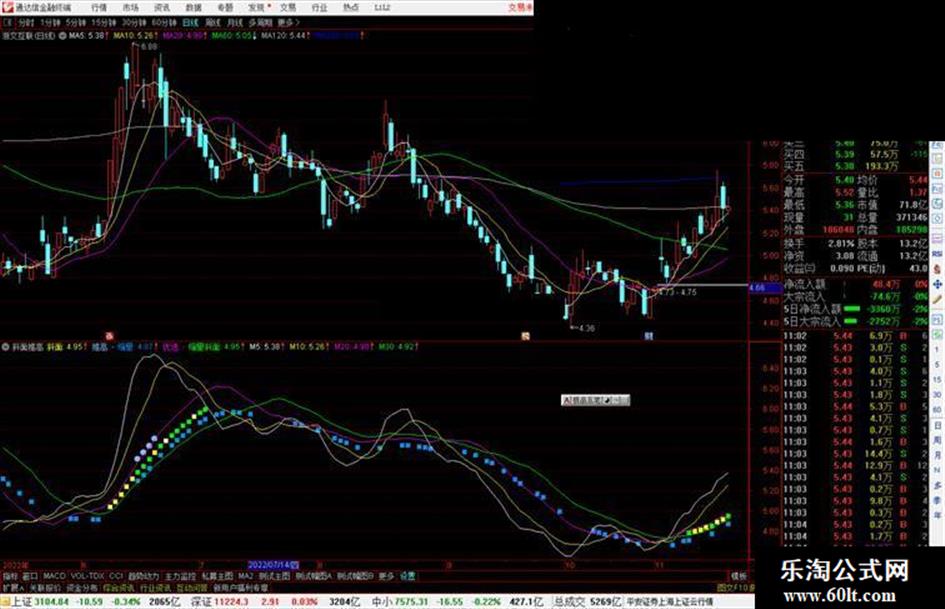Switch to the 分时 chart tab
The height and width of the screenshot is (609, 945).
pos(25,22)
